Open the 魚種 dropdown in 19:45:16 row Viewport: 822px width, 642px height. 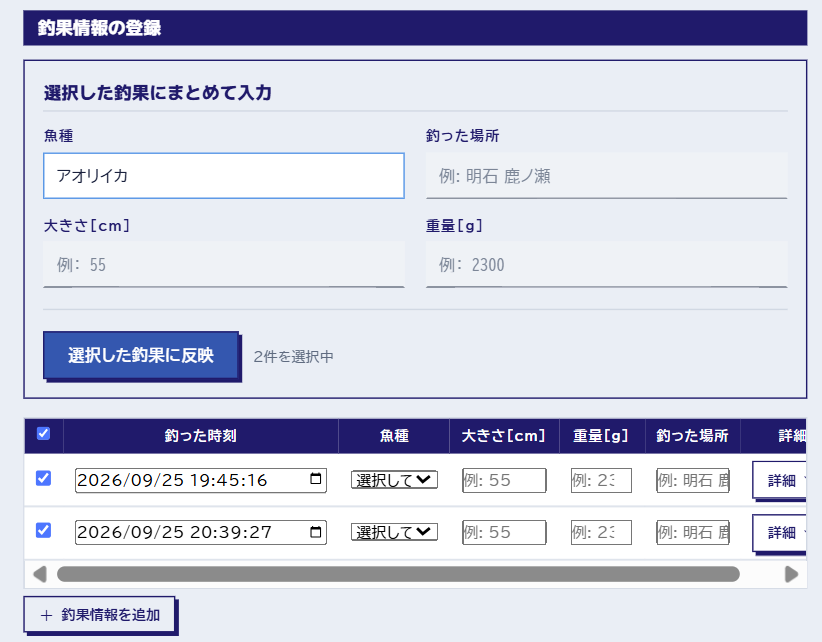[x=394, y=480]
